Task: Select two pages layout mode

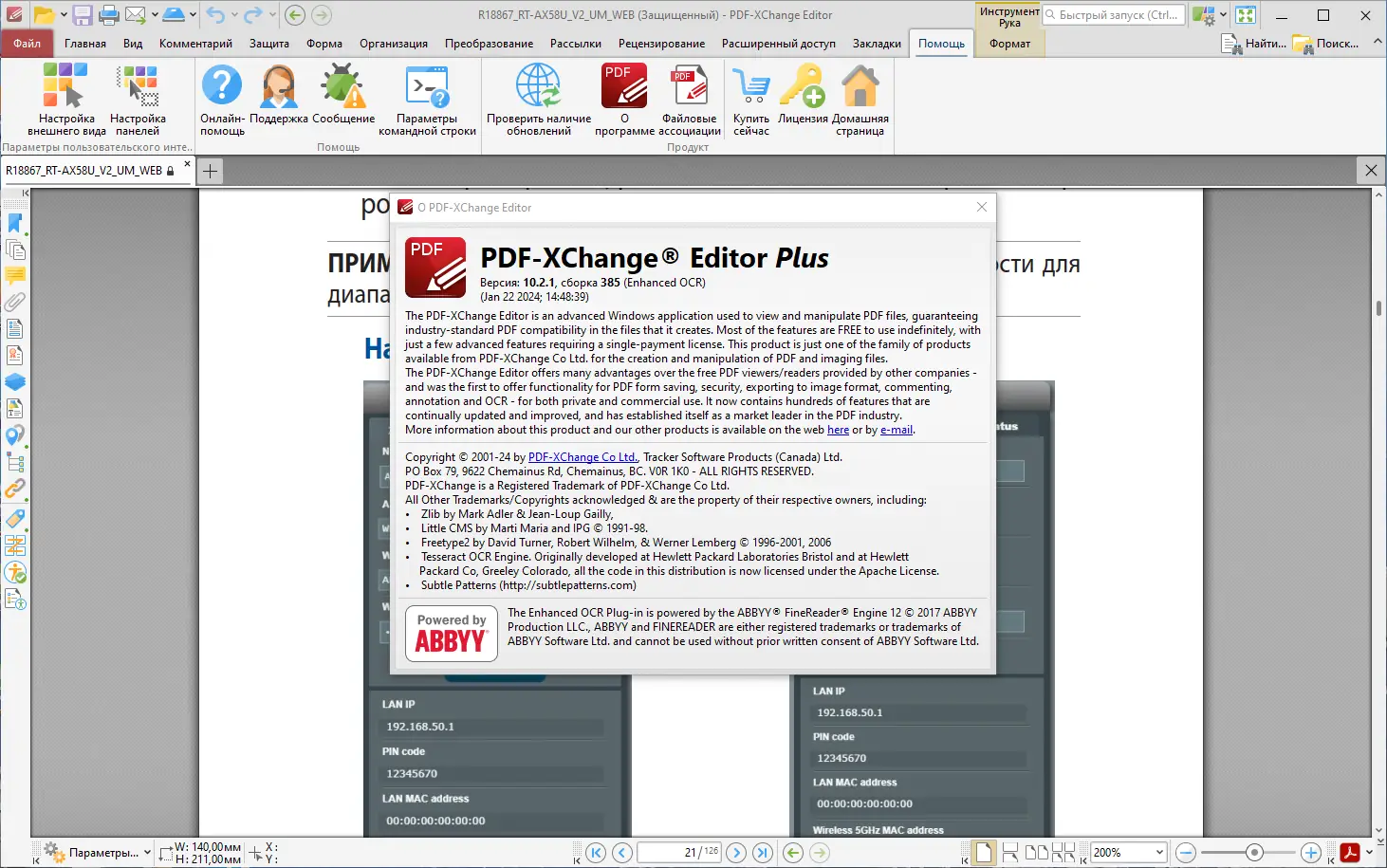Action: 1036,853
